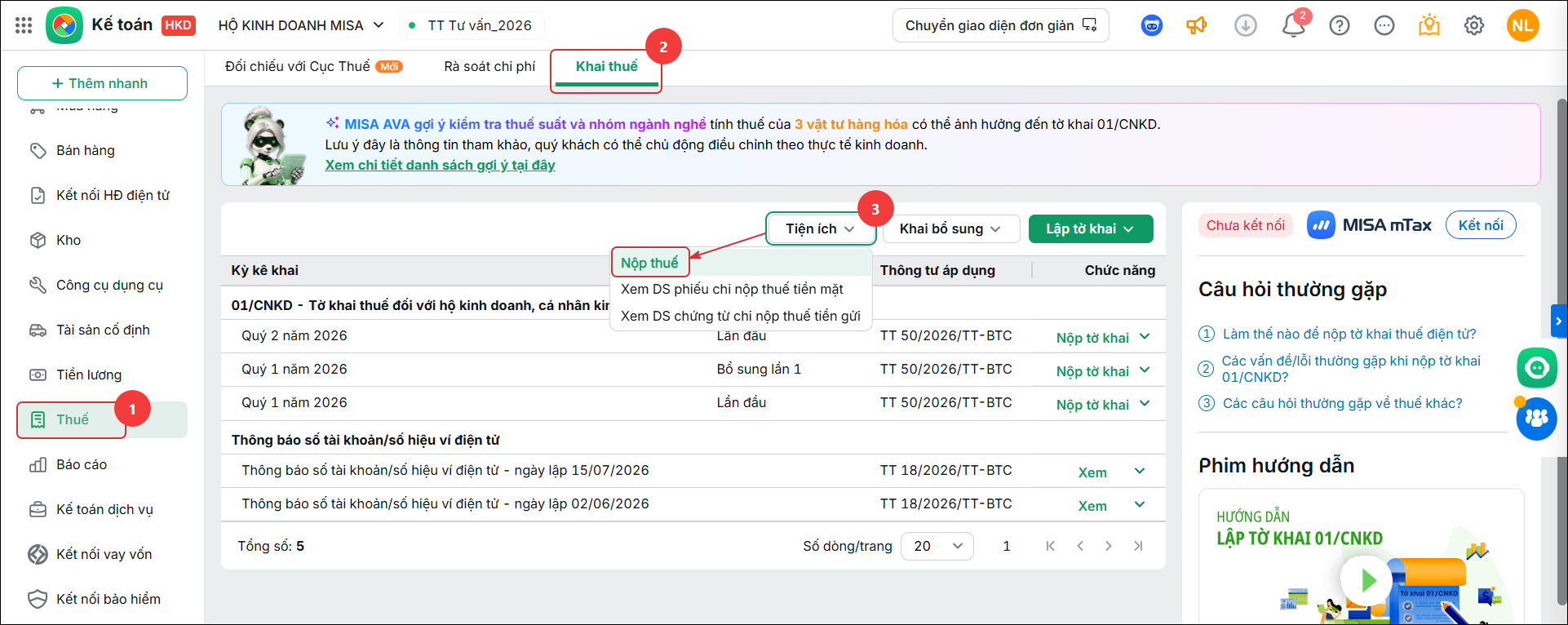
Task: Expand the blue right-side panel arrow
Action: coord(1558,321)
